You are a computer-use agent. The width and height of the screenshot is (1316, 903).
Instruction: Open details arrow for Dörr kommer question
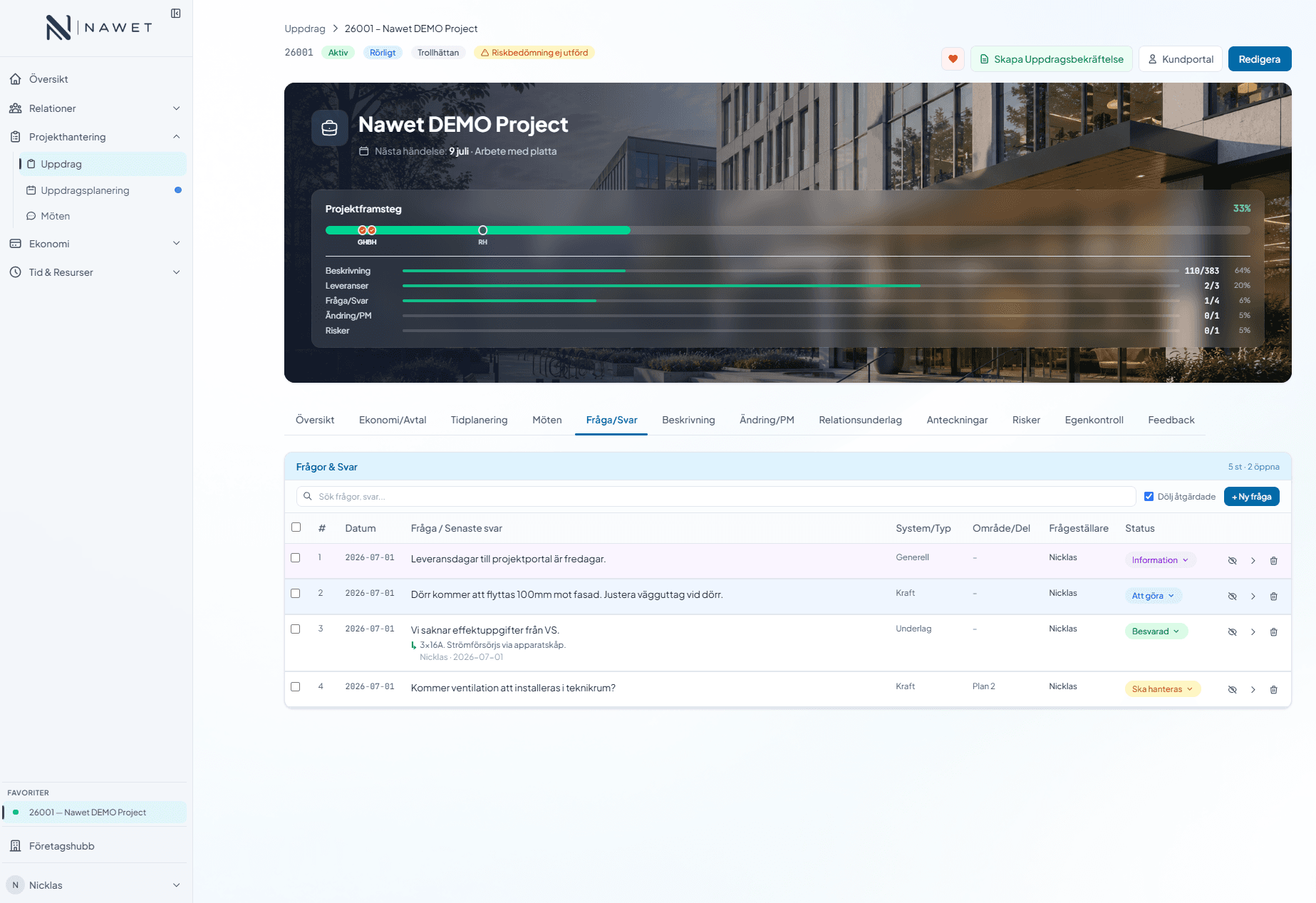coord(1253,597)
